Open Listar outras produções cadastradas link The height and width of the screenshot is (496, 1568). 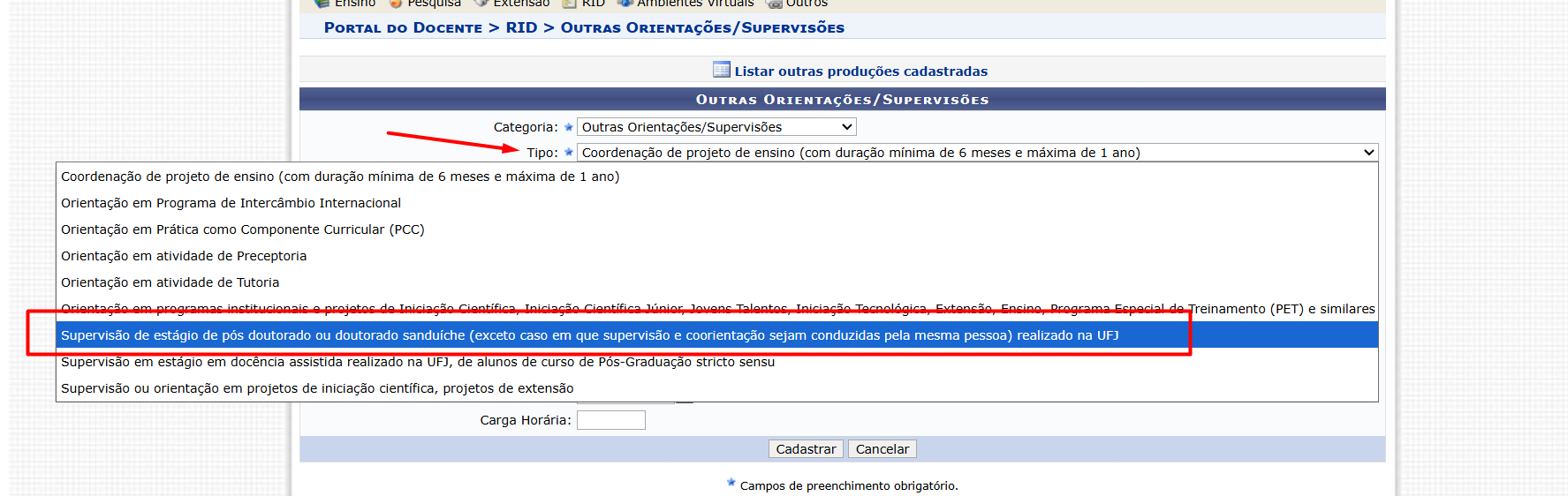click(x=860, y=71)
